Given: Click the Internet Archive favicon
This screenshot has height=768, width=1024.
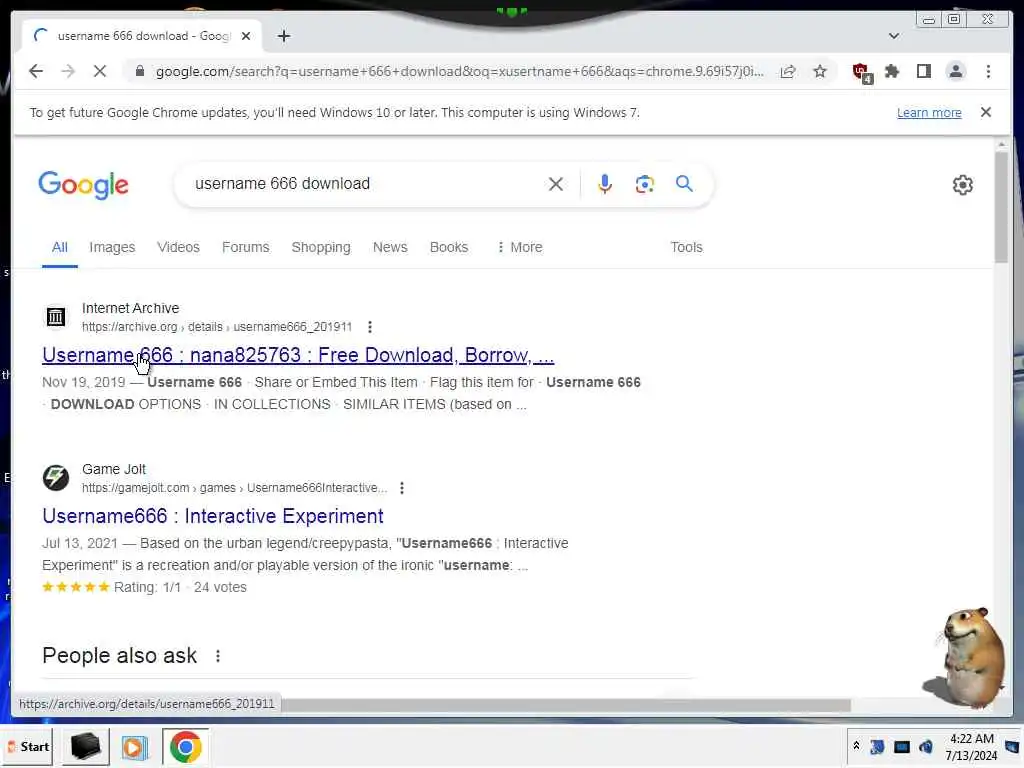Looking at the screenshot, I should [x=56, y=317].
